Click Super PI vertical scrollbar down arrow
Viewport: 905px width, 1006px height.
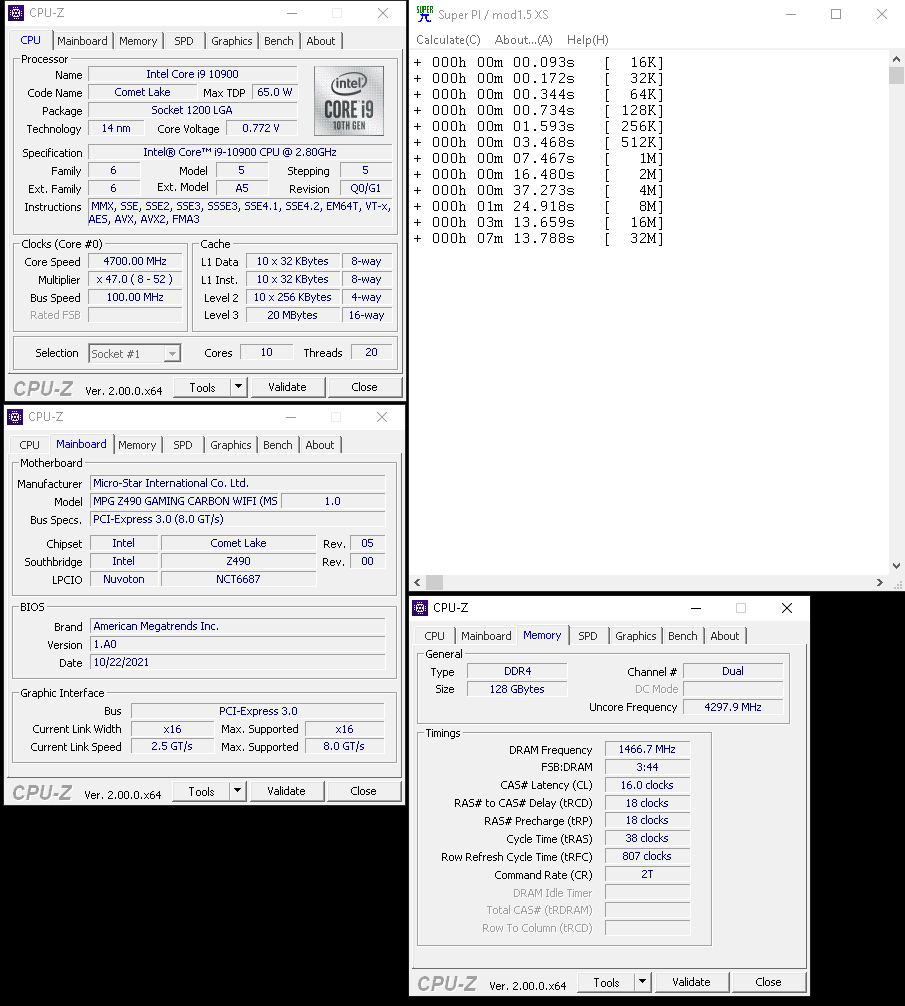(896, 566)
